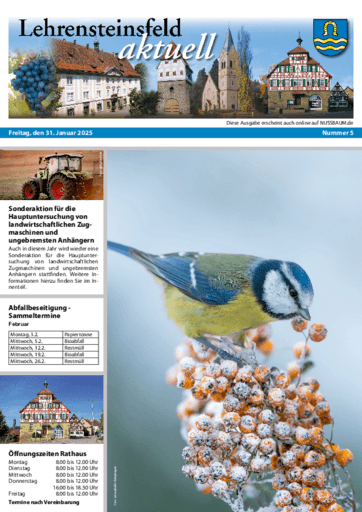Click the "Termine nach Vereinbarung" note
Screen dimensions: 362x512
44,502
